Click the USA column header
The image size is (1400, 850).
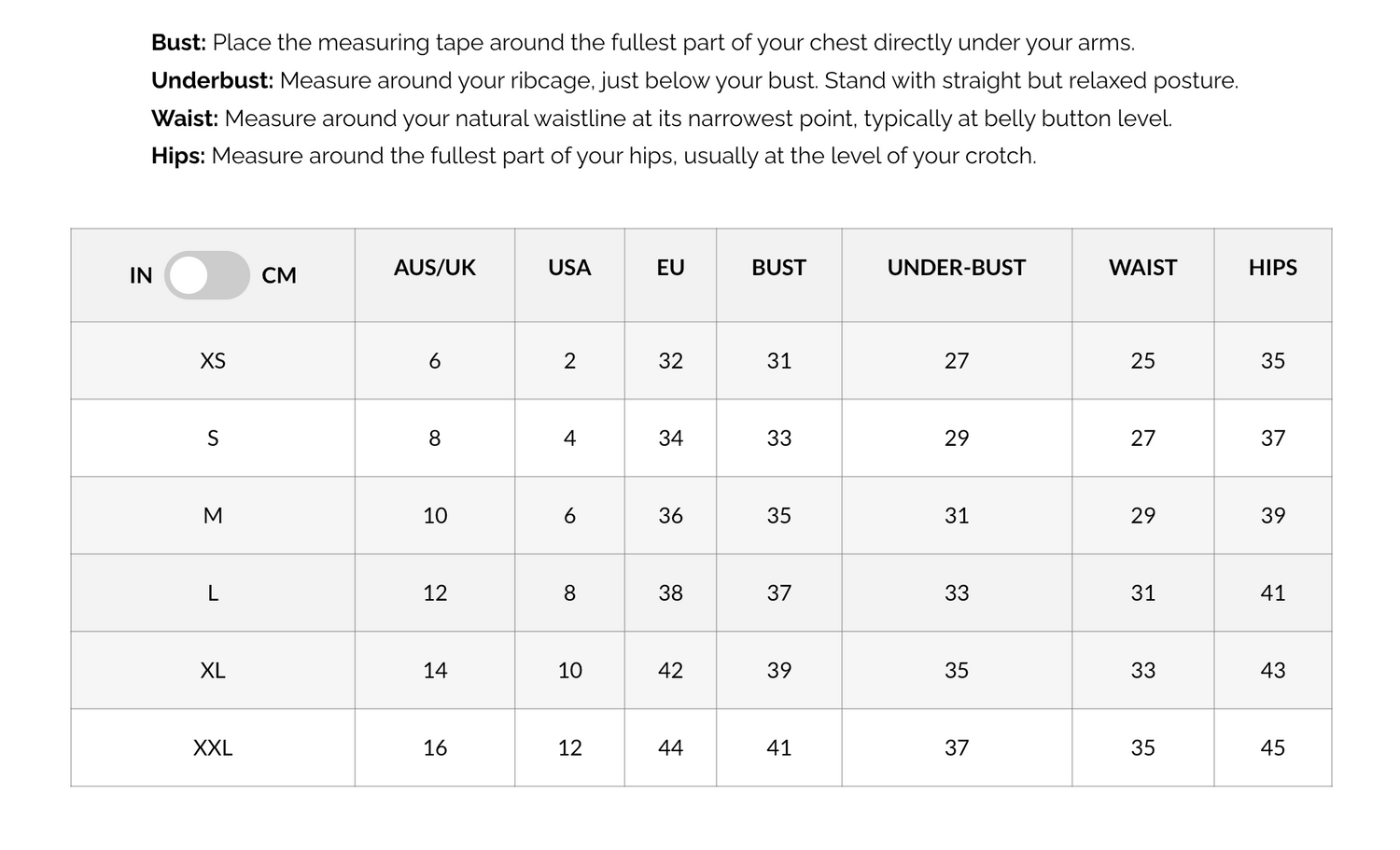click(x=569, y=268)
